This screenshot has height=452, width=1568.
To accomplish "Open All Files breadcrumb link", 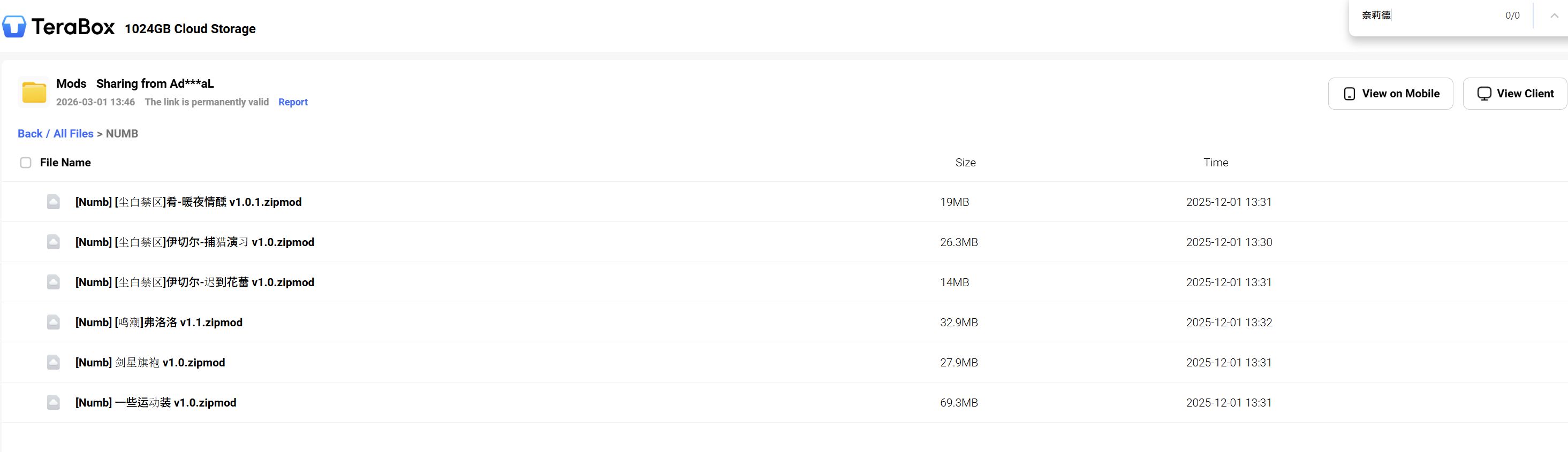I will coord(73,134).
